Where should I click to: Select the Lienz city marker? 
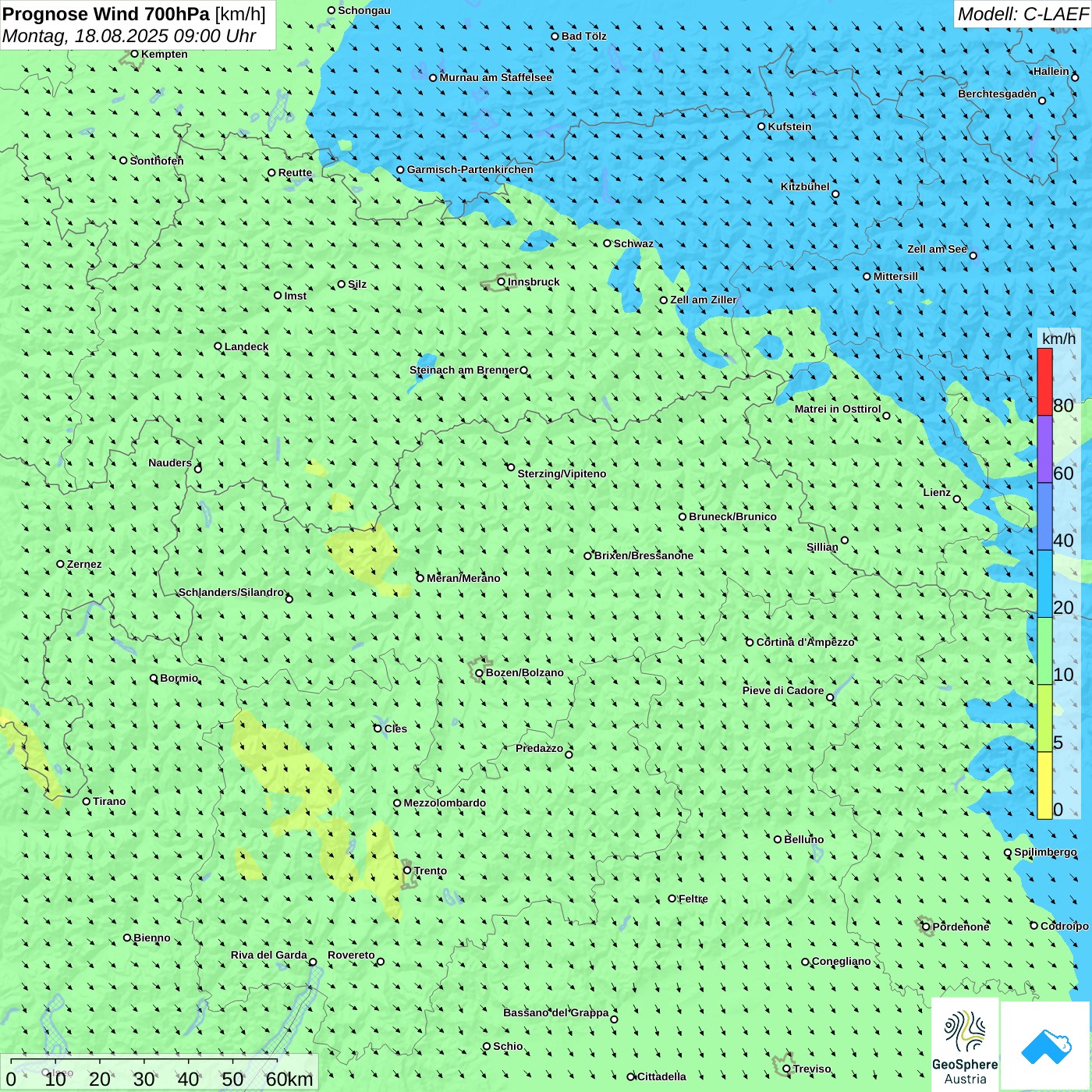pos(957,499)
